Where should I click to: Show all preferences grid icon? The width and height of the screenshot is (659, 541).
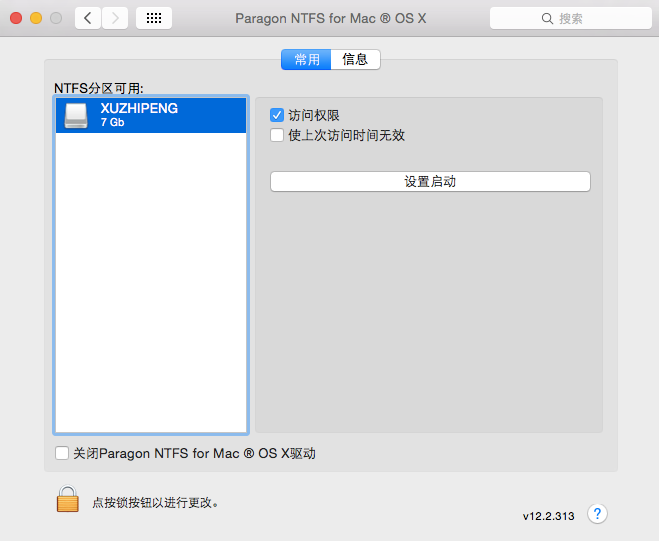(154, 18)
